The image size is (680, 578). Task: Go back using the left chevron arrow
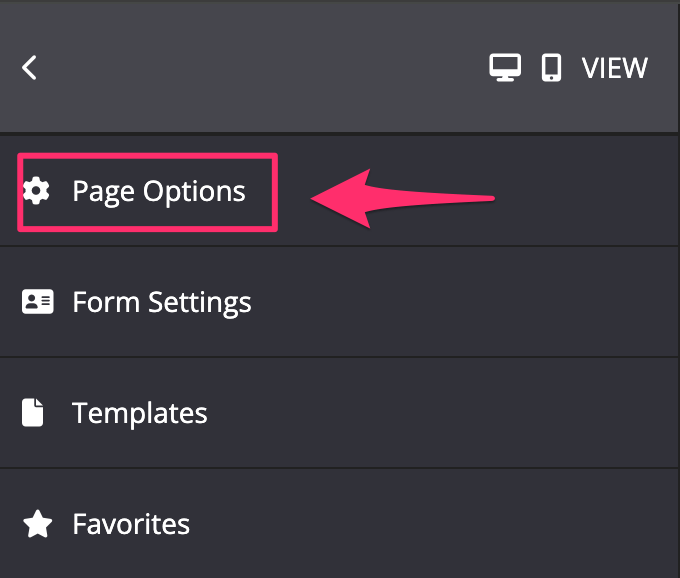pos(29,68)
